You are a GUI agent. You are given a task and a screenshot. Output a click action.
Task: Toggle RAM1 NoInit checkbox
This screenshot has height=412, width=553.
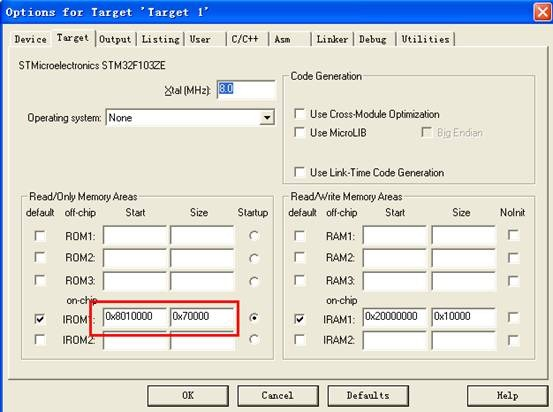514,235
